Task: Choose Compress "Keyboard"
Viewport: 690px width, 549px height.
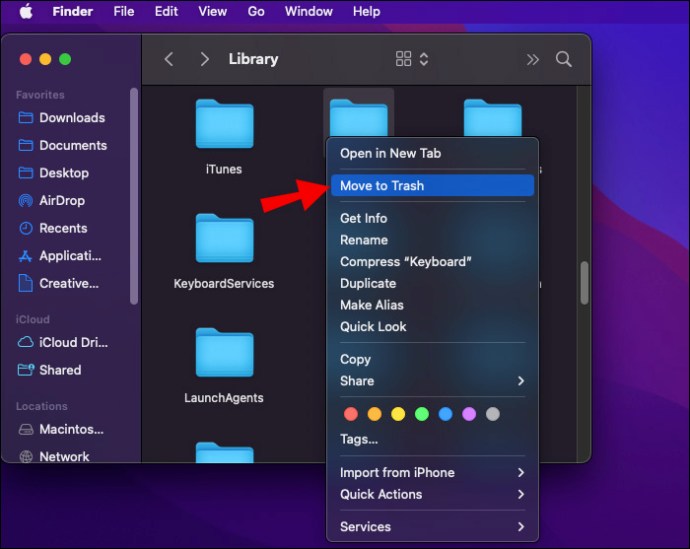Action: point(432,262)
